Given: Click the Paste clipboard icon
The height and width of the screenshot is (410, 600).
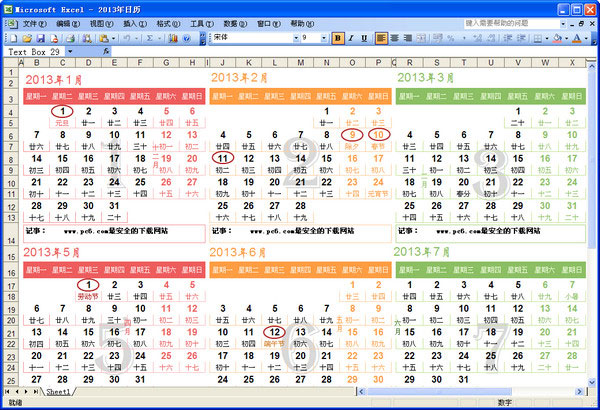Looking at the screenshot, I should 104,38.
